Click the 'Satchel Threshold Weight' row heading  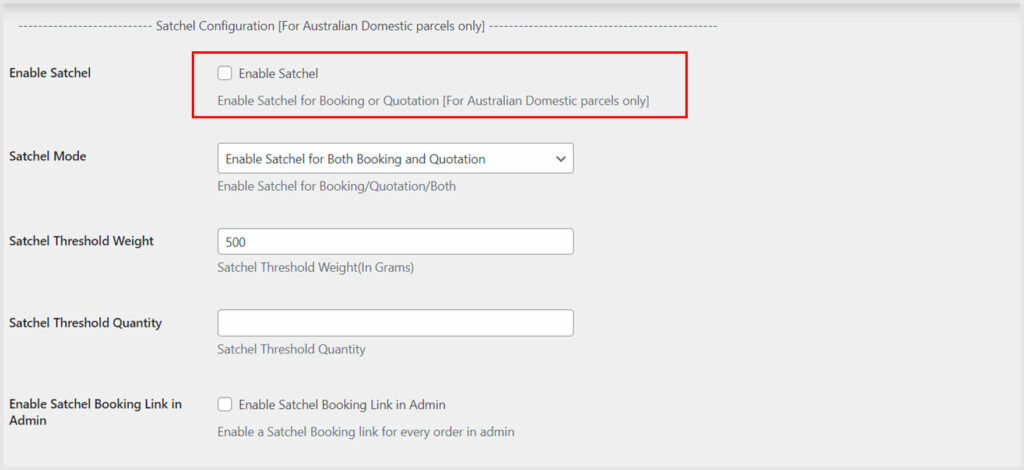[x=81, y=241]
